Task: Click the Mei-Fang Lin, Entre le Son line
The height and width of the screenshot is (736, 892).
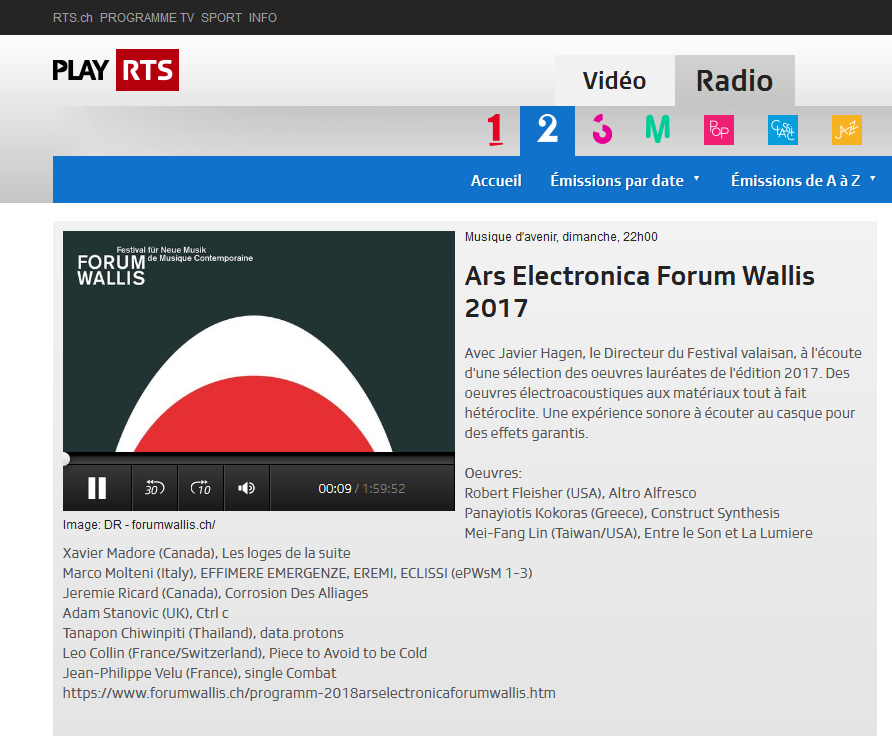Action: pos(638,533)
